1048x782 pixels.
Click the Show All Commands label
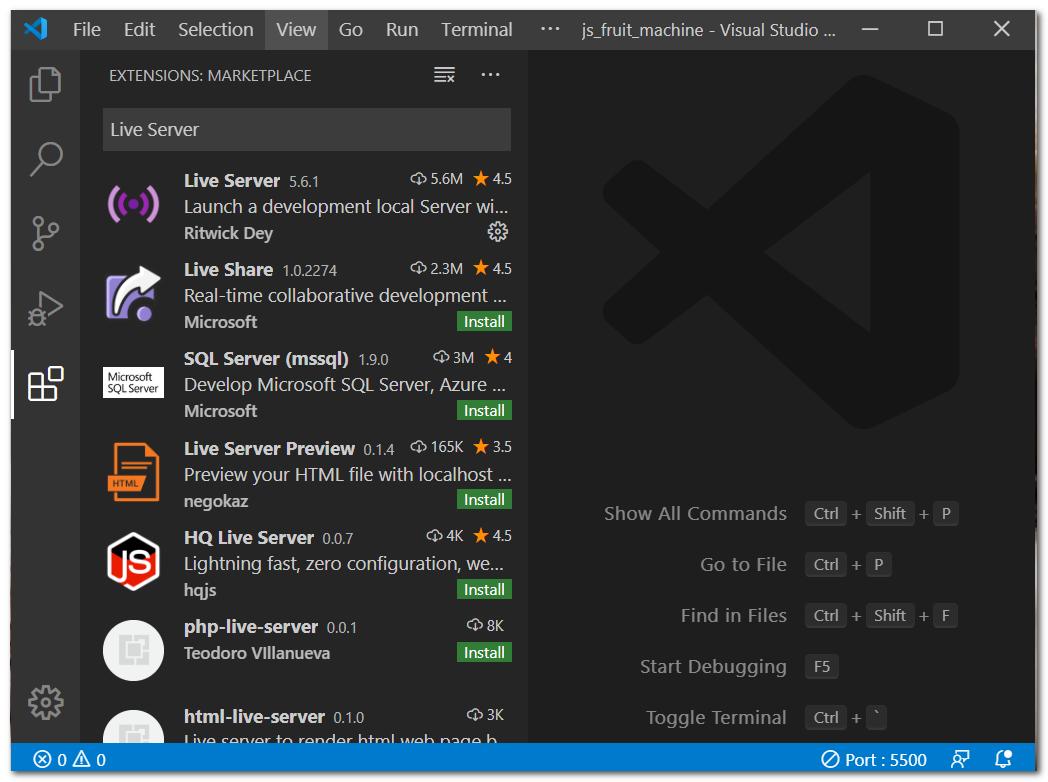tap(695, 513)
